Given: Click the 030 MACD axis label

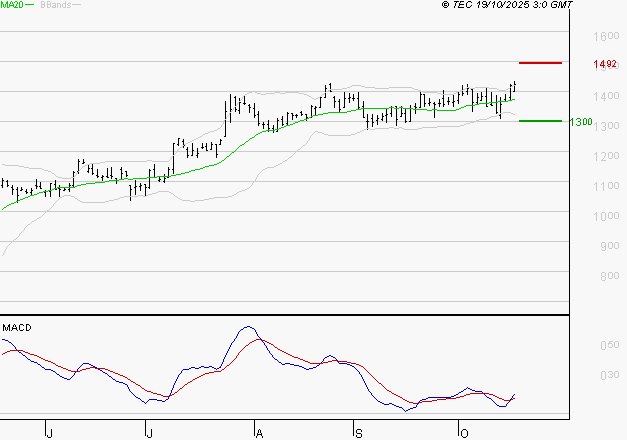Looking at the screenshot, I should coord(610,375).
